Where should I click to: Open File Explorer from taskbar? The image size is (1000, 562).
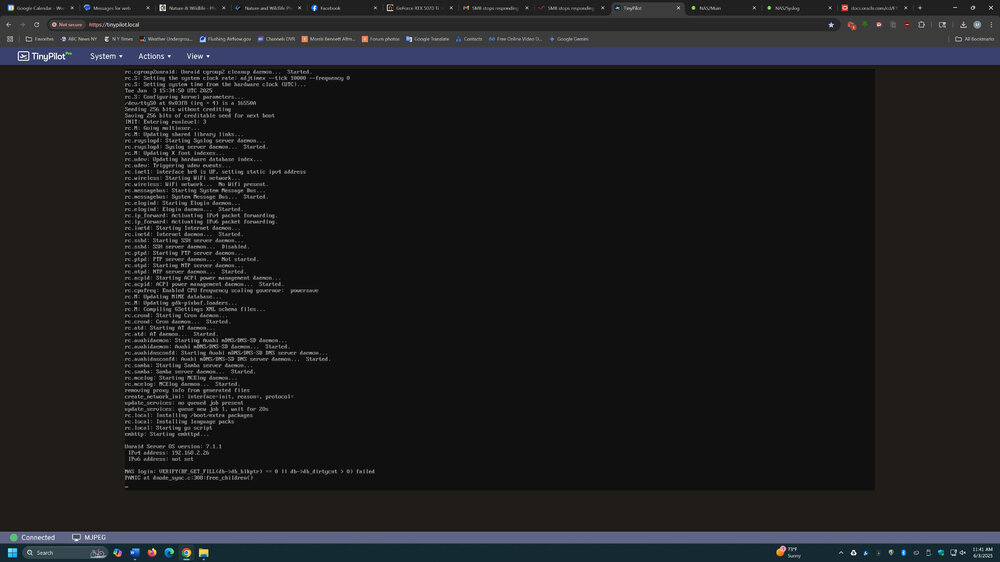click(x=203, y=552)
